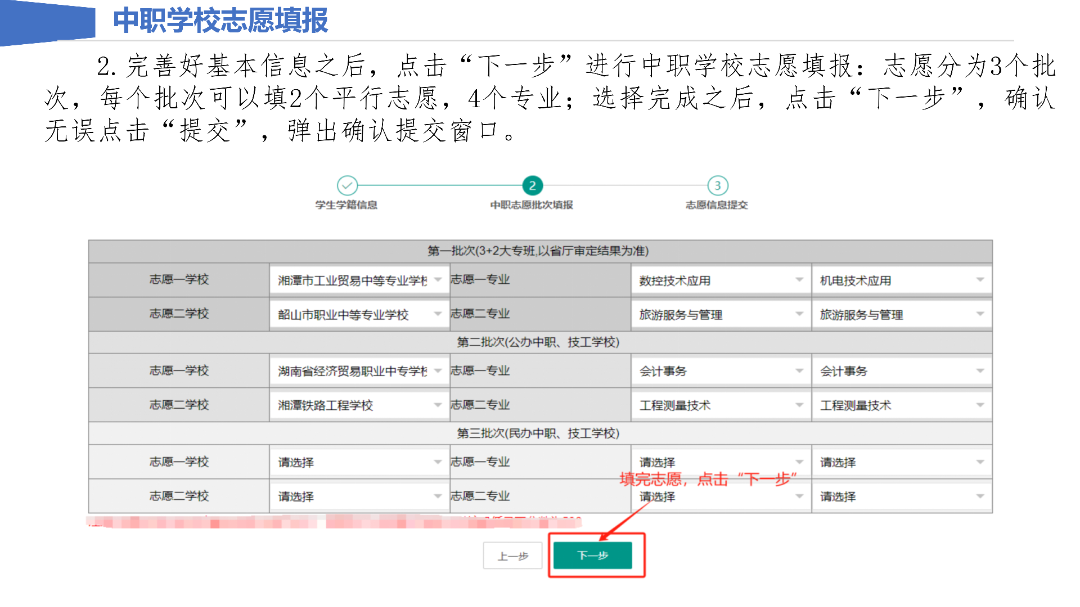Select the 第二批次(公办中职、技工学校) section header
Screen dimensions: 1080x607
pyautogui.click(x=538, y=342)
